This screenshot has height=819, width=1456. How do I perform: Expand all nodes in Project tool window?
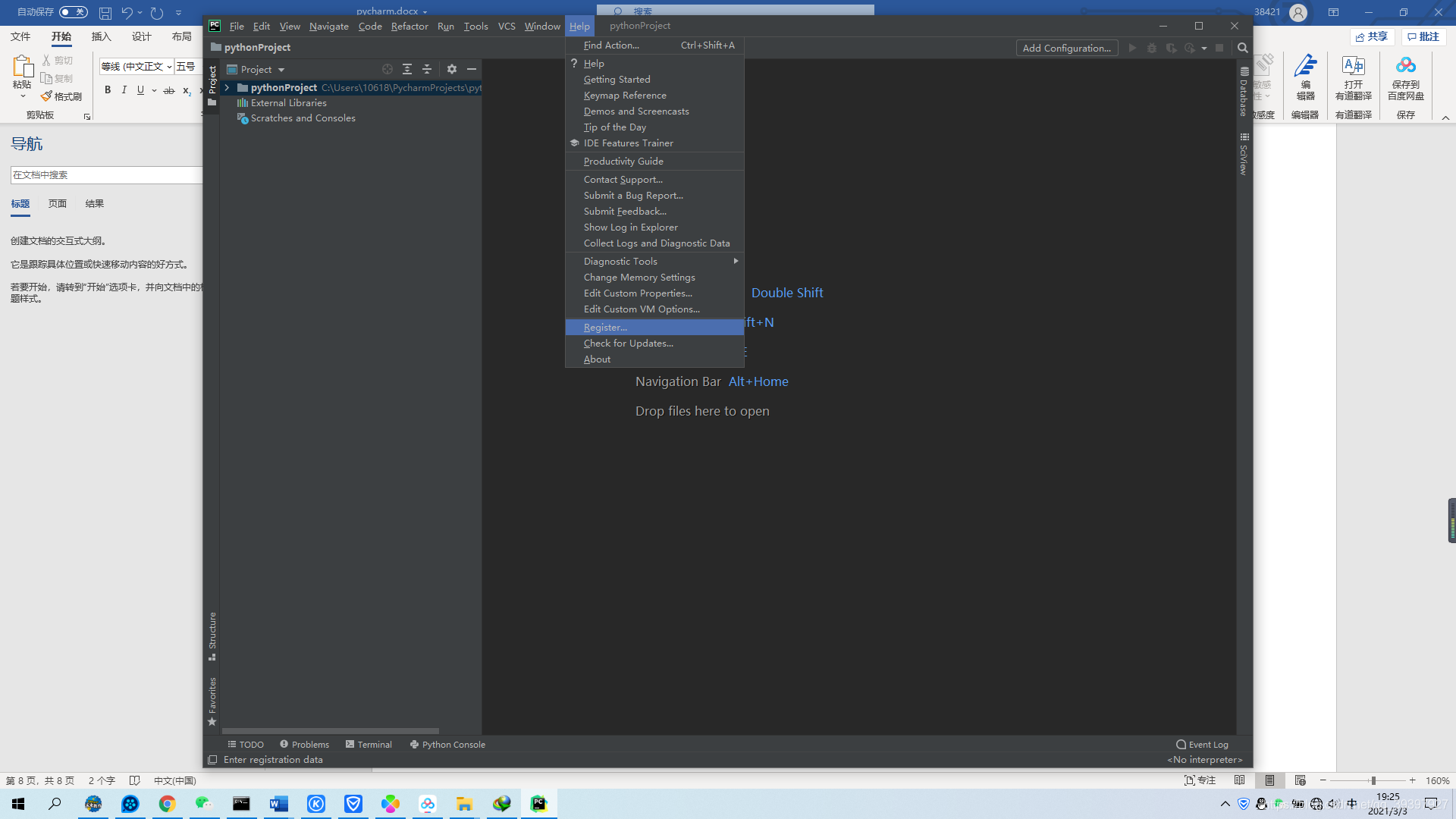pos(407,69)
